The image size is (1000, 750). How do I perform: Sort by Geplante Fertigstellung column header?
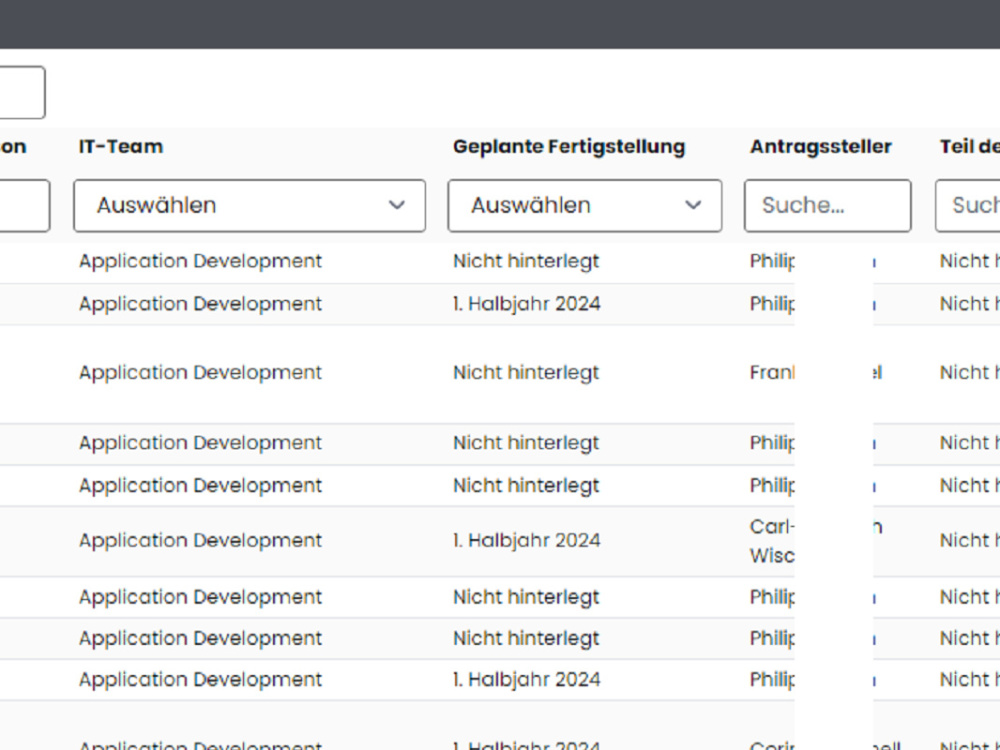pyautogui.click(x=569, y=146)
